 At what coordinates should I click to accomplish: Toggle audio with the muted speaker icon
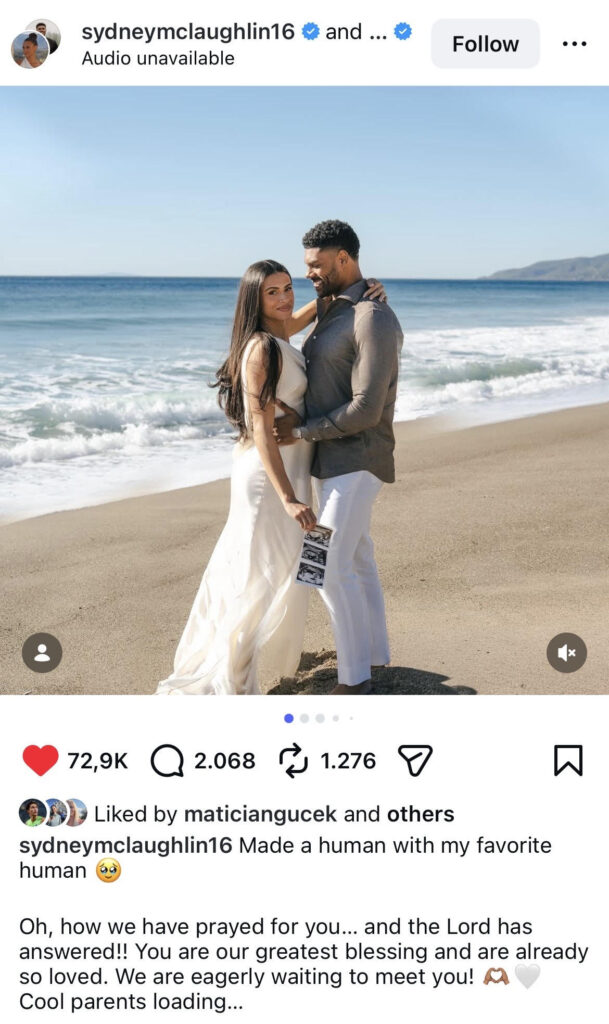(x=567, y=652)
